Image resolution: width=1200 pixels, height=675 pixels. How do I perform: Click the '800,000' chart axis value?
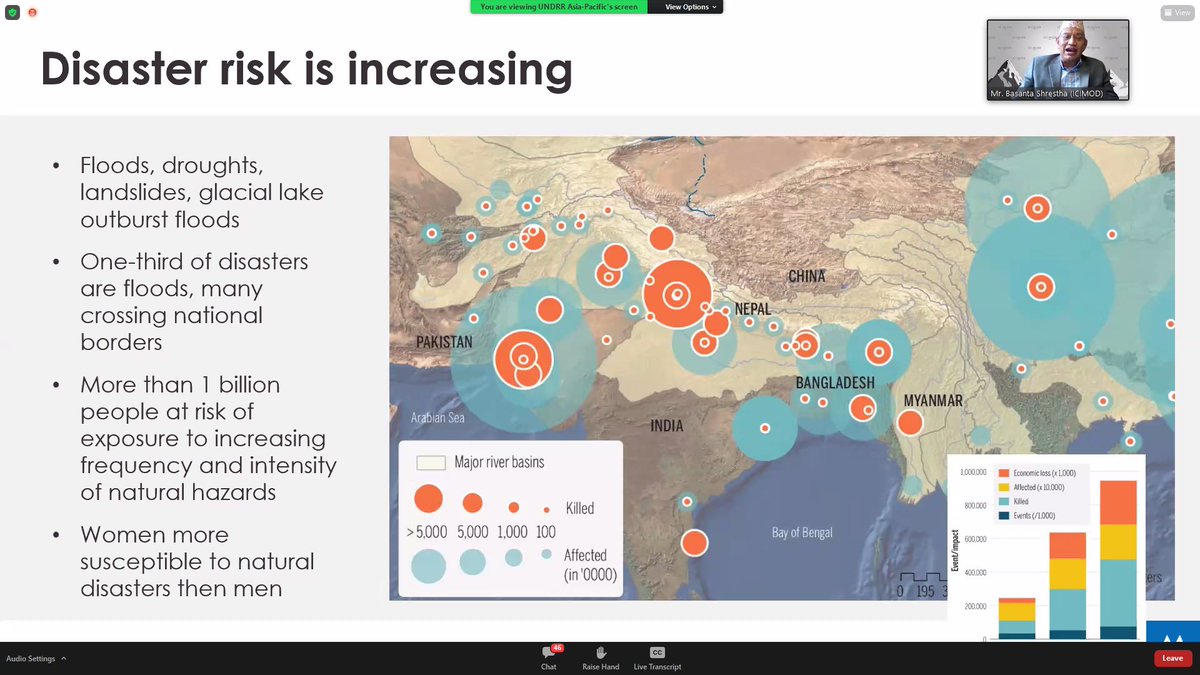pos(976,506)
